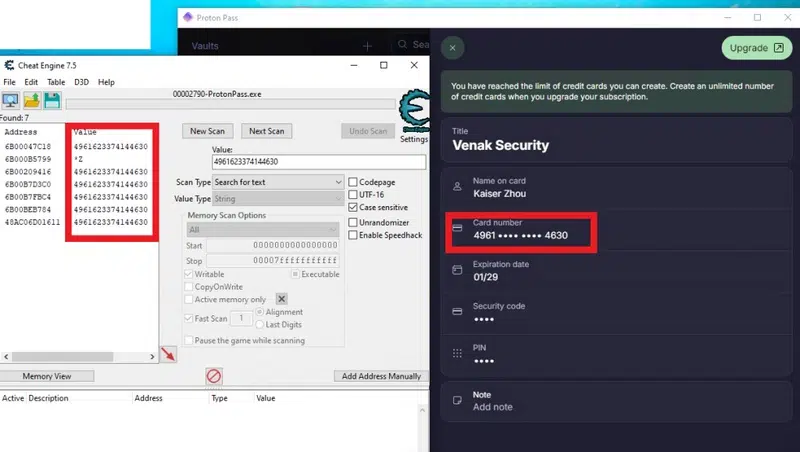Viewport: 800px width, 452px height.
Task: Toggle Active memory only checkbox
Action: point(189,299)
